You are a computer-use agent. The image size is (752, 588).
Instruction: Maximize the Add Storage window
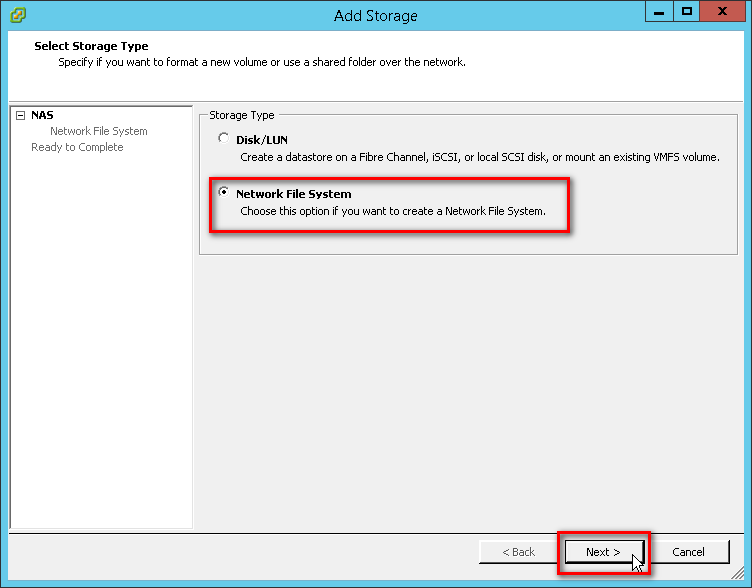point(687,12)
